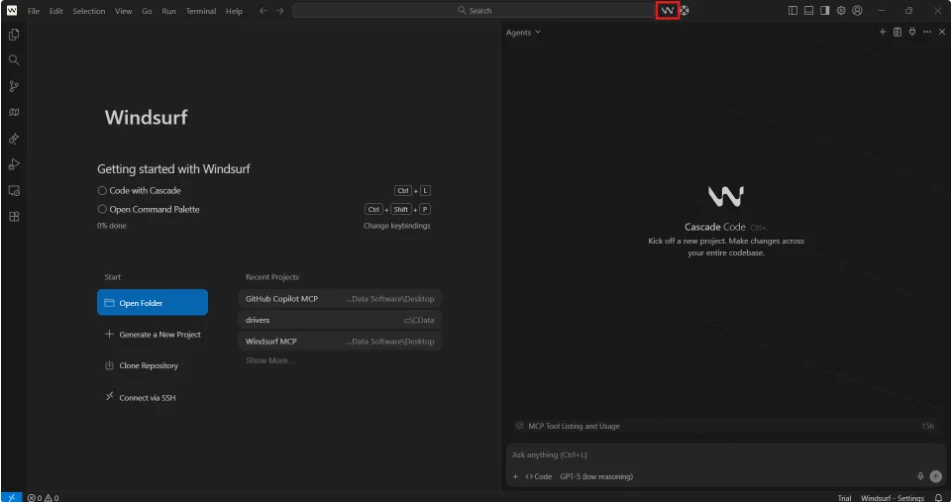Open Cascade more options ellipsis

927,32
